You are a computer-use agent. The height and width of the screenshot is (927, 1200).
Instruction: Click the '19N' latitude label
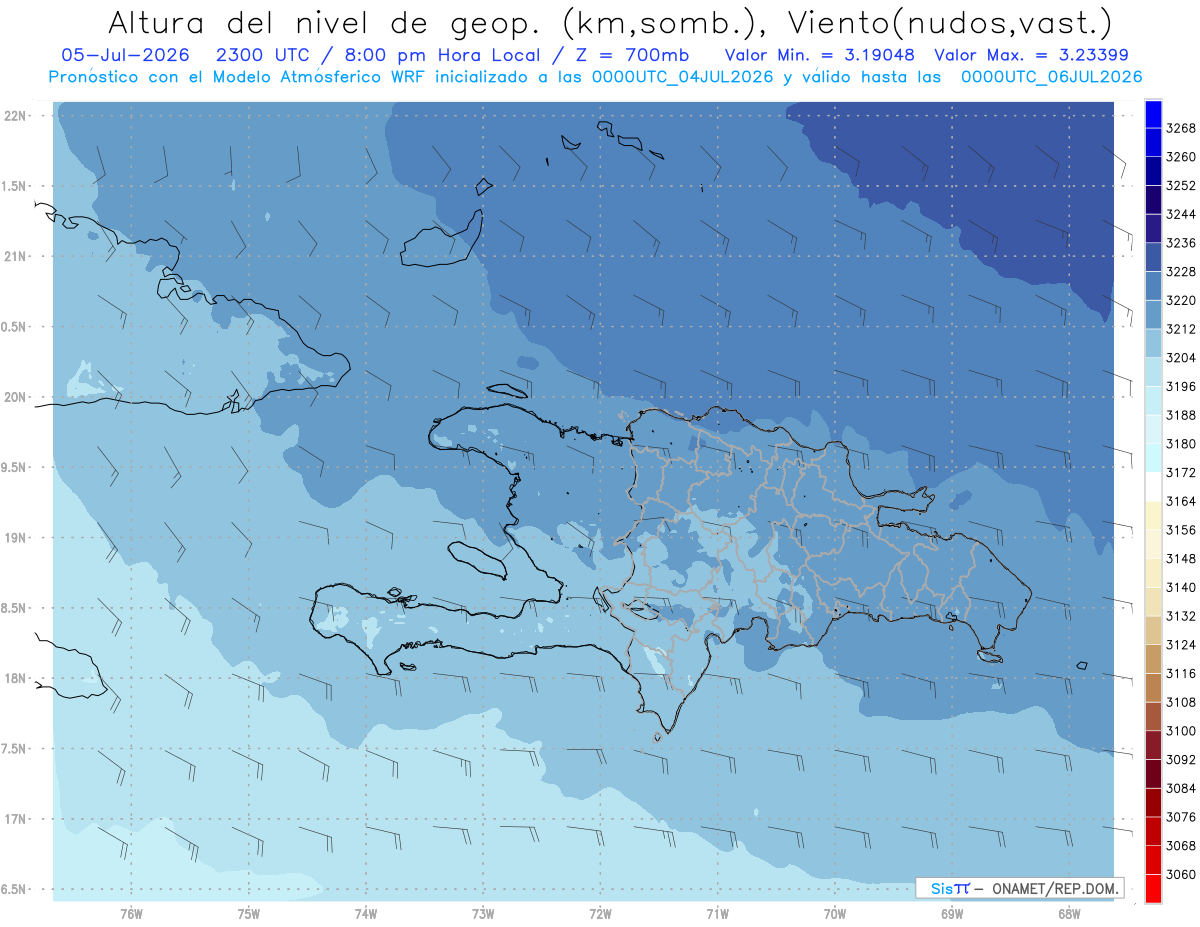(x=15, y=537)
